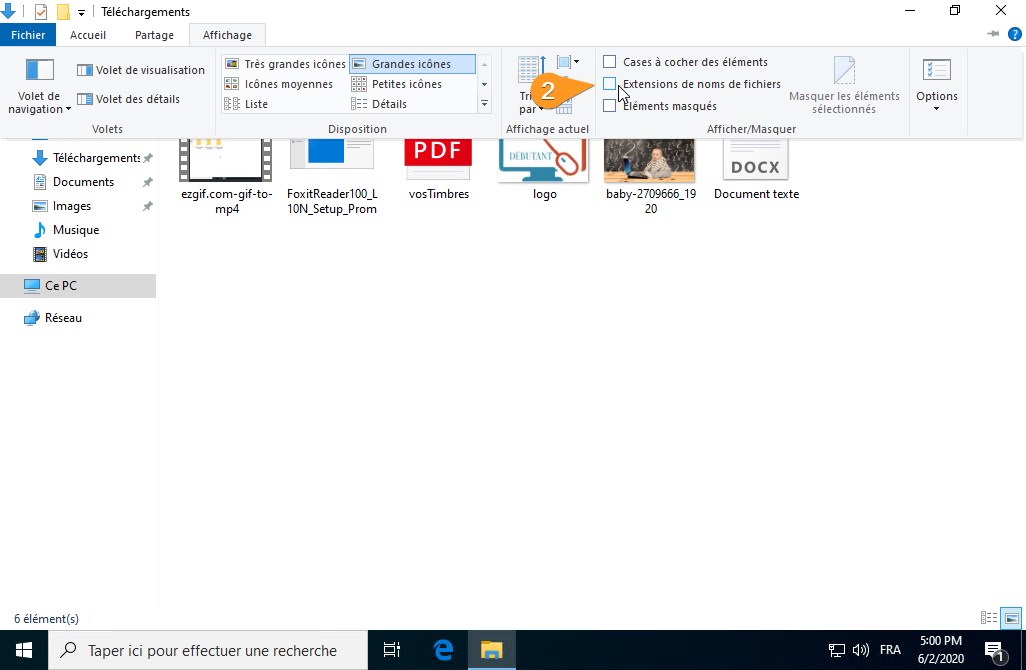Open the Options dropdown arrow
The height and width of the screenshot is (670, 1026).
click(936, 109)
